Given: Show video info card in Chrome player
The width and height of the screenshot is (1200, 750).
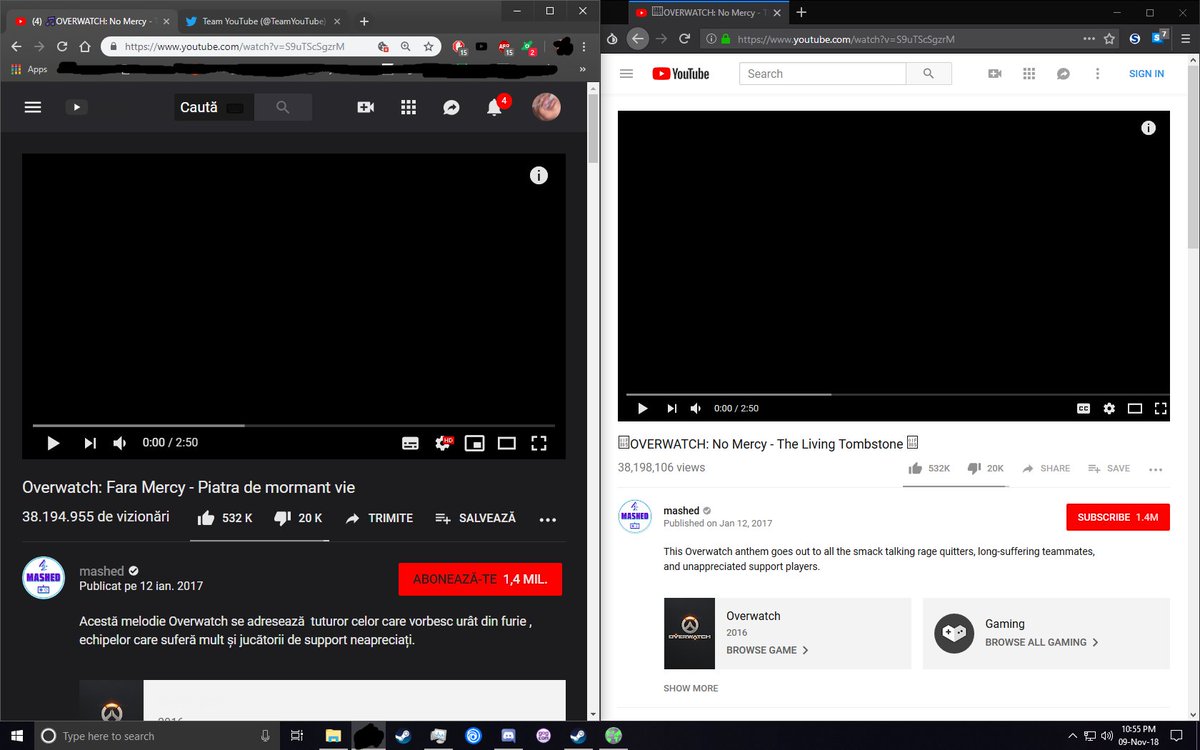Looking at the screenshot, I should pos(538,175).
